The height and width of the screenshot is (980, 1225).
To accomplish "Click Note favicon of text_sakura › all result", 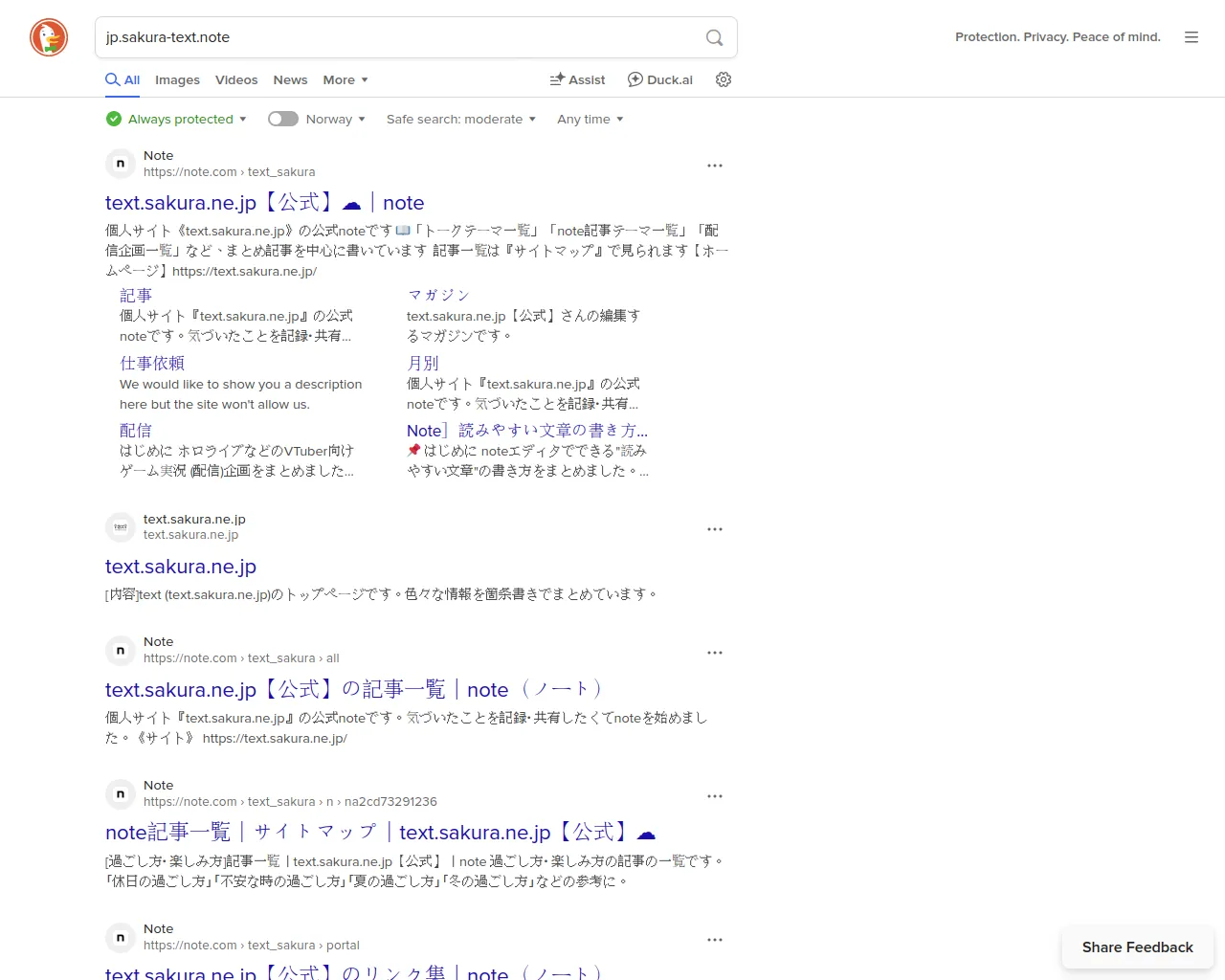I will [121, 651].
